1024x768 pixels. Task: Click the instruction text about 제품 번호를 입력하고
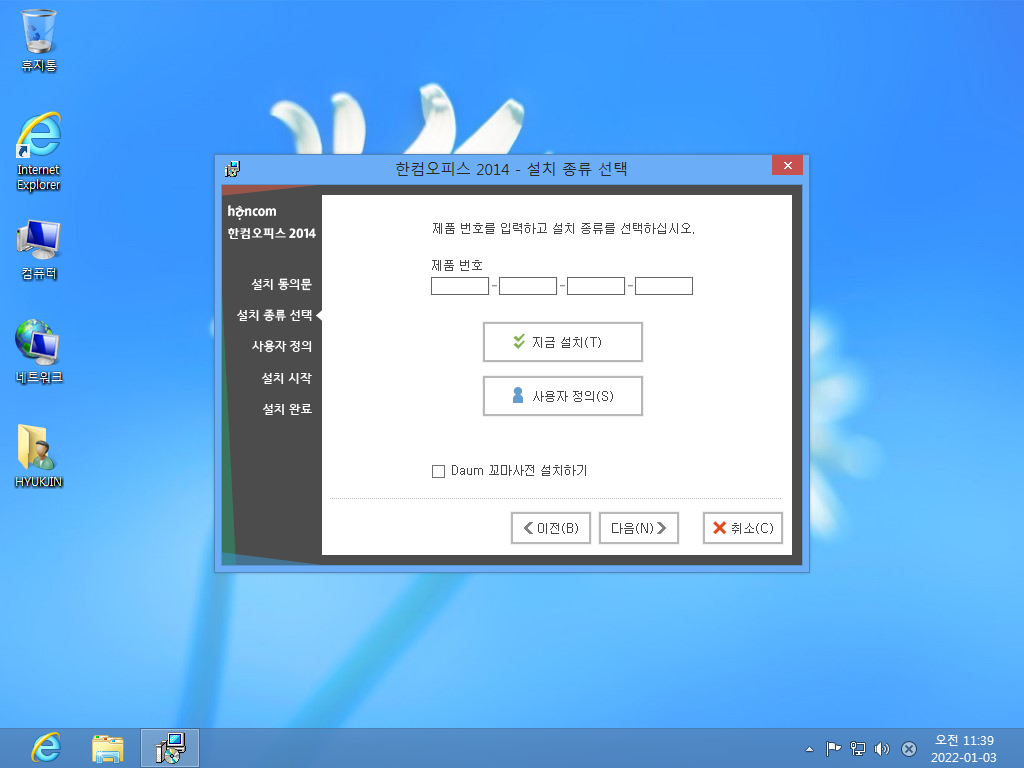point(563,229)
